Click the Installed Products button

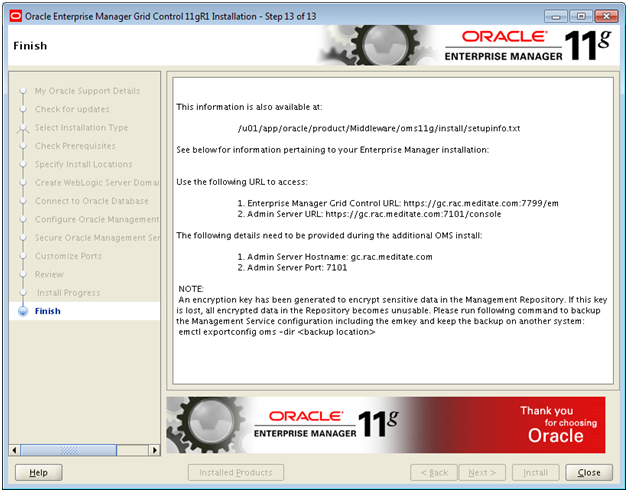[x=236, y=472]
